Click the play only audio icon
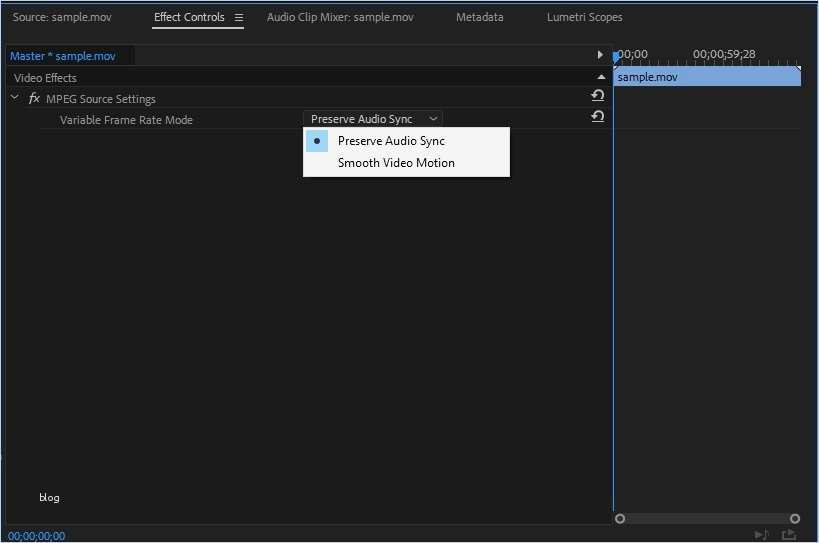The height and width of the screenshot is (543, 819). [762, 535]
